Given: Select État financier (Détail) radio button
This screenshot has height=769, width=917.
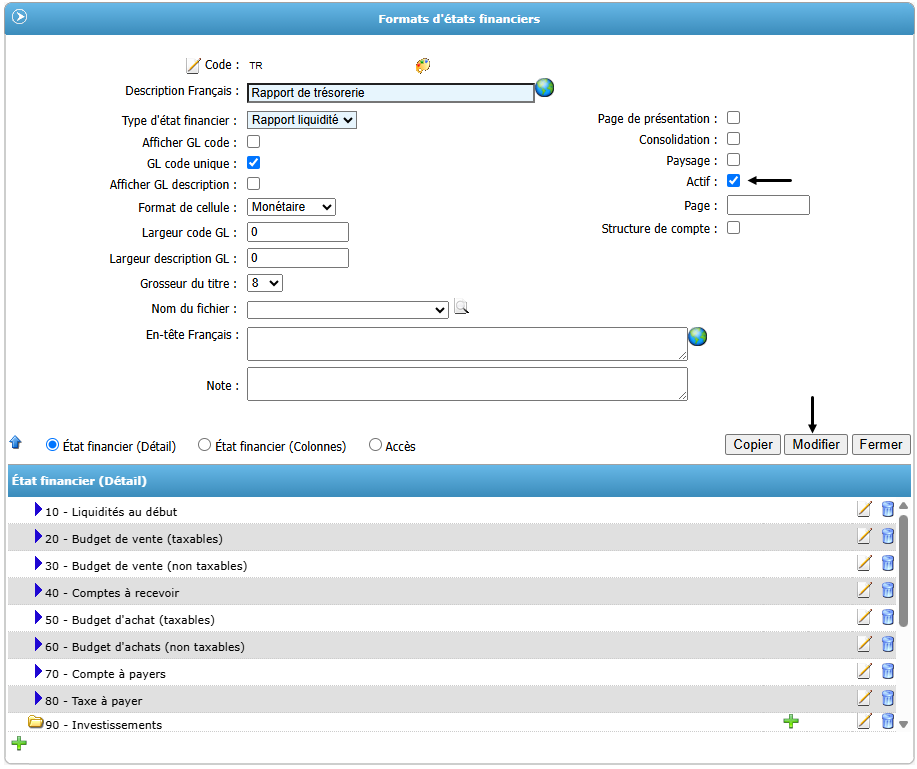Looking at the screenshot, I should [52, 445].
